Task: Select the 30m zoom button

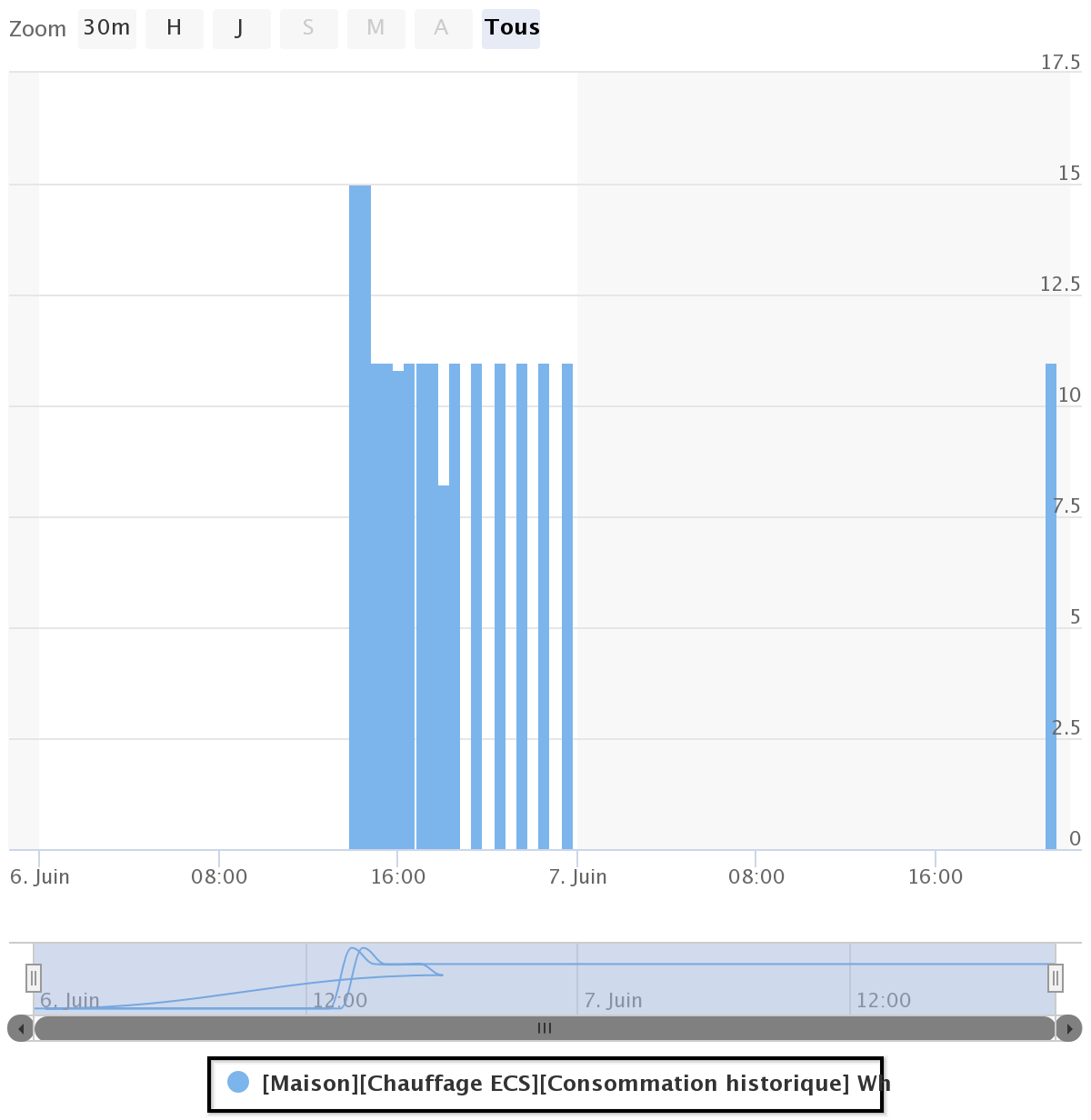Action: tap(107, 28)
